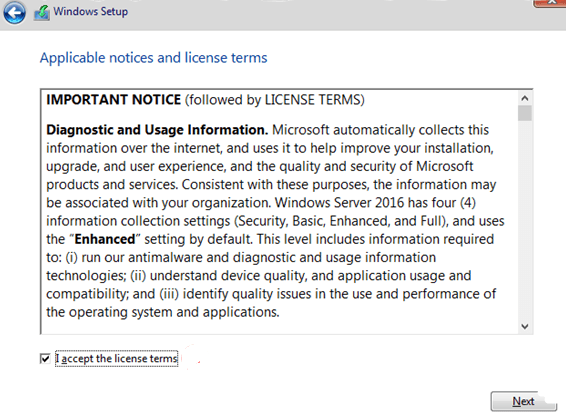
Task: Uncheck the I accept the license terms checkbox
Action: coord(45,359)
